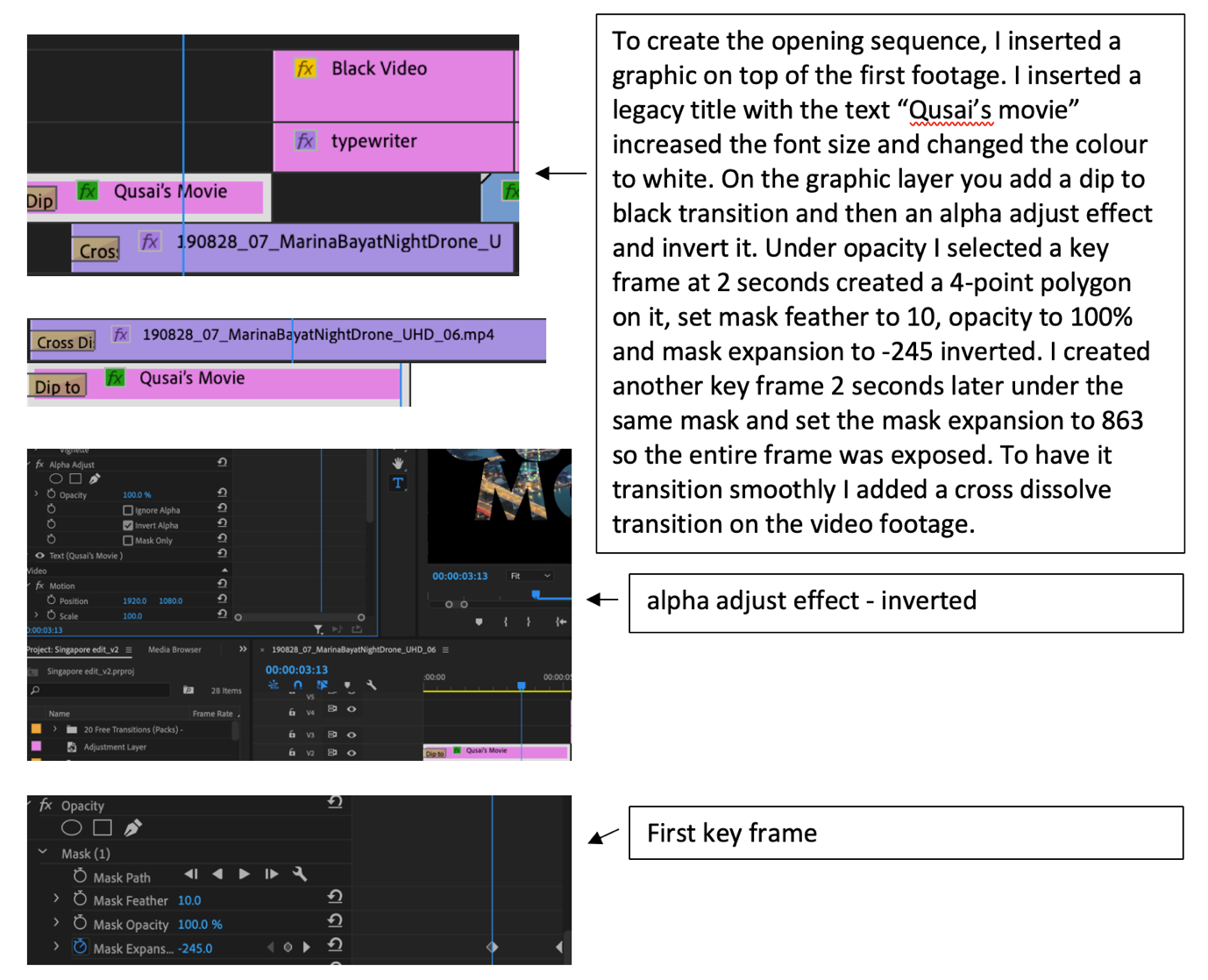The image size is (1208, 980).
Task: Click the Linked Selection icon in the timeline
Action: point(323,685)
